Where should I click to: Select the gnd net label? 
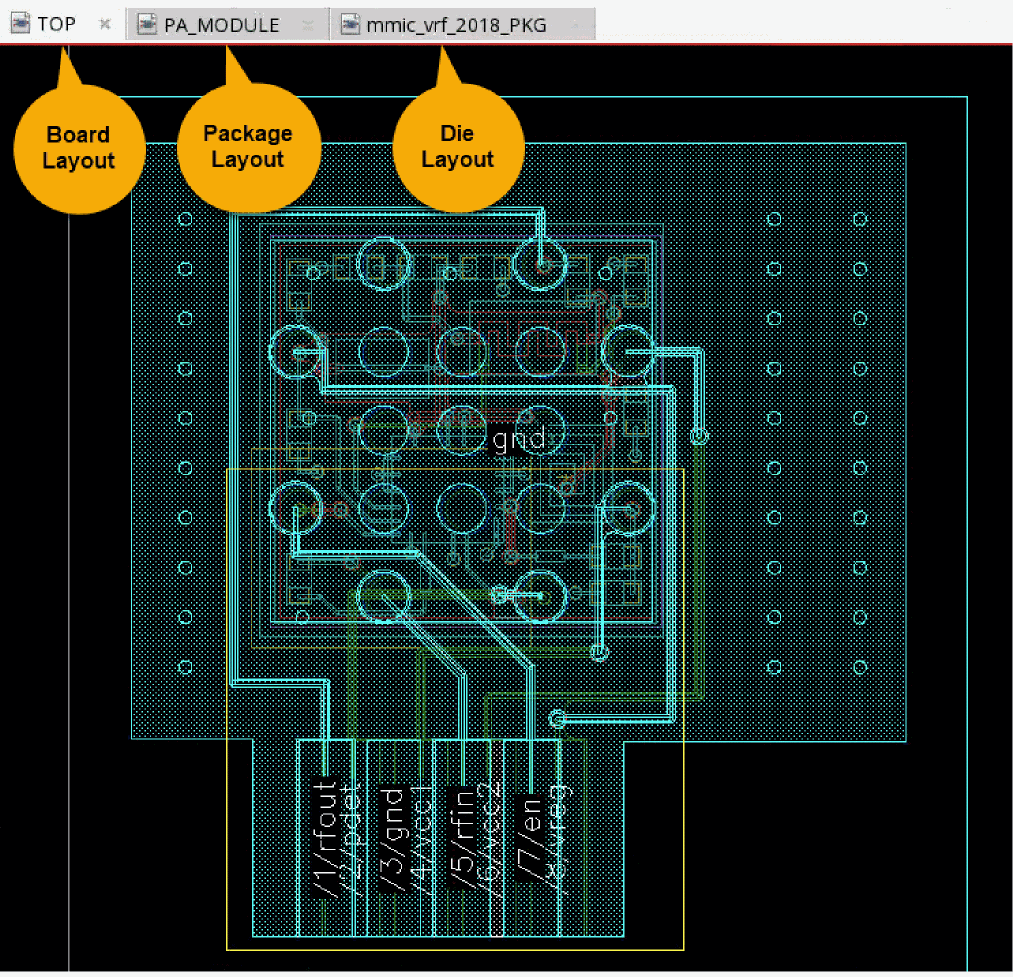point(519,438)
